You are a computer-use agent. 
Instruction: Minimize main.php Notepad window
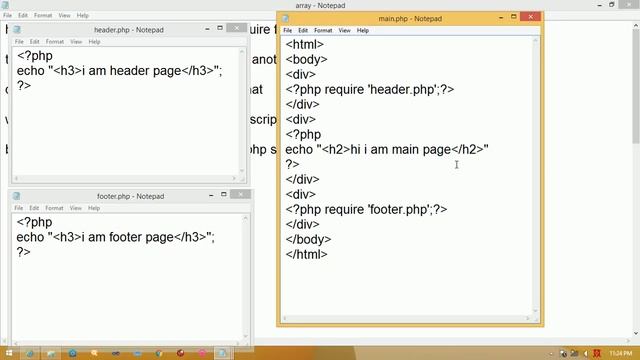501,17
